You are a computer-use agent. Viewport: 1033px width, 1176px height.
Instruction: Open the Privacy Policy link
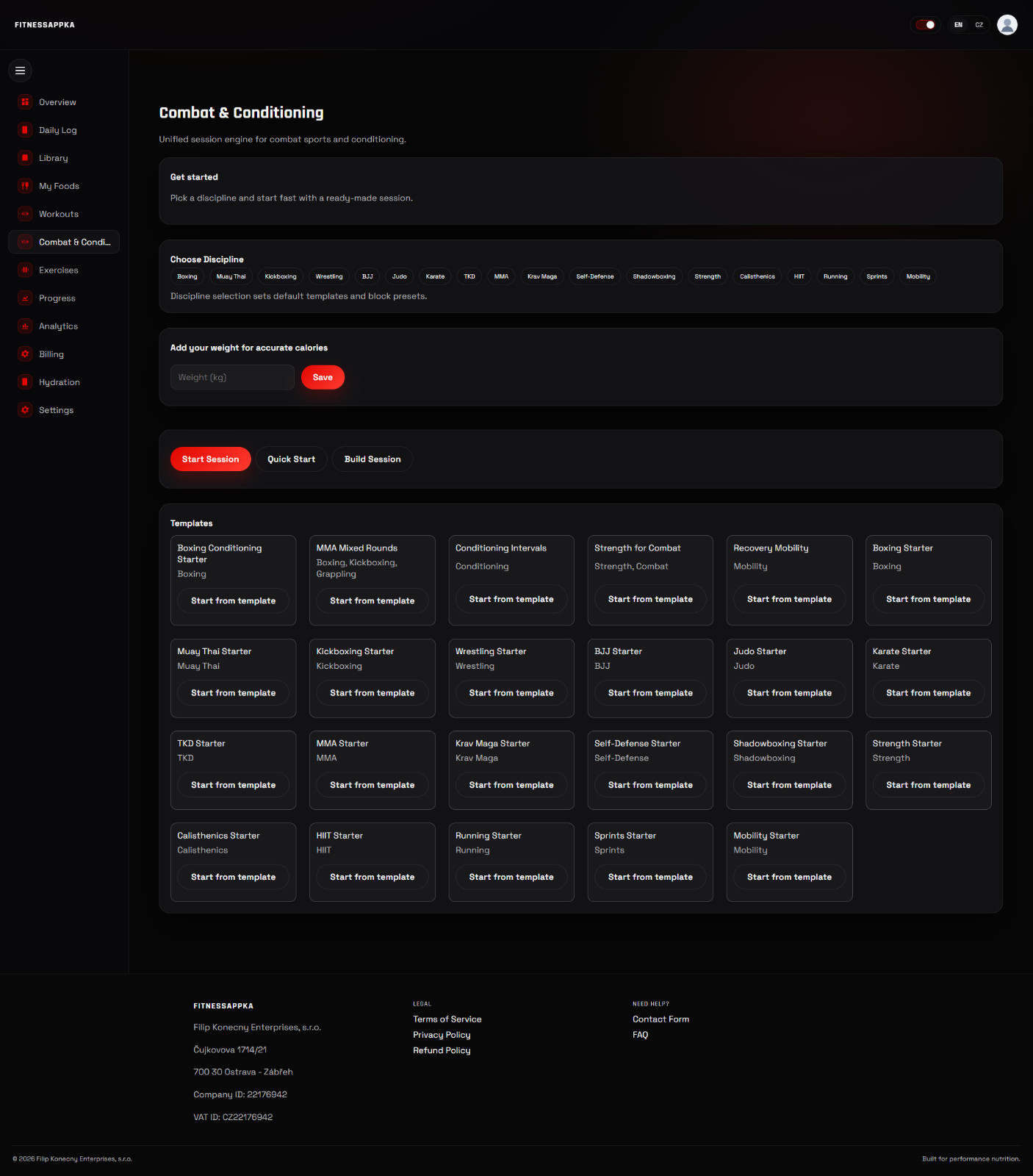click(x=442, y=1035)
